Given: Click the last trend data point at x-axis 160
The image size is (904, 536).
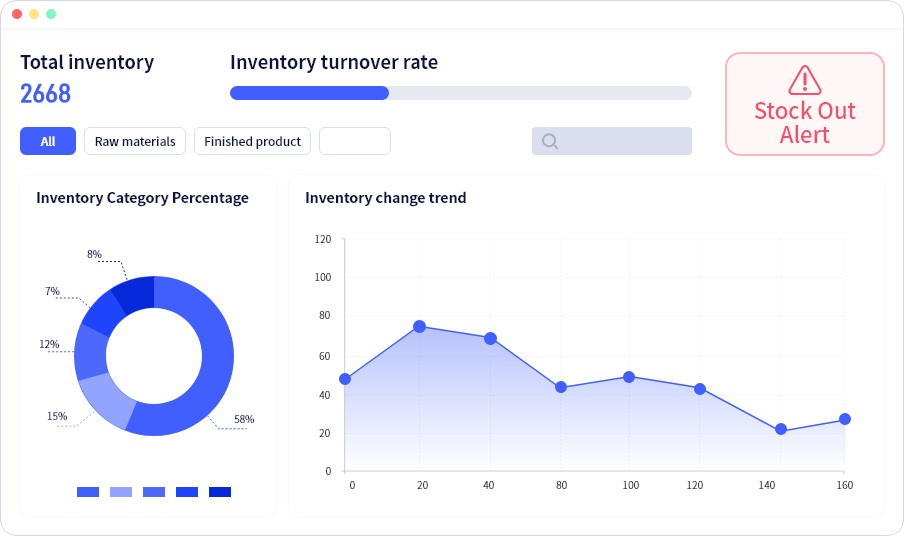Looking at the screenshot, I should pyautogui.click(x=845, y=419).
